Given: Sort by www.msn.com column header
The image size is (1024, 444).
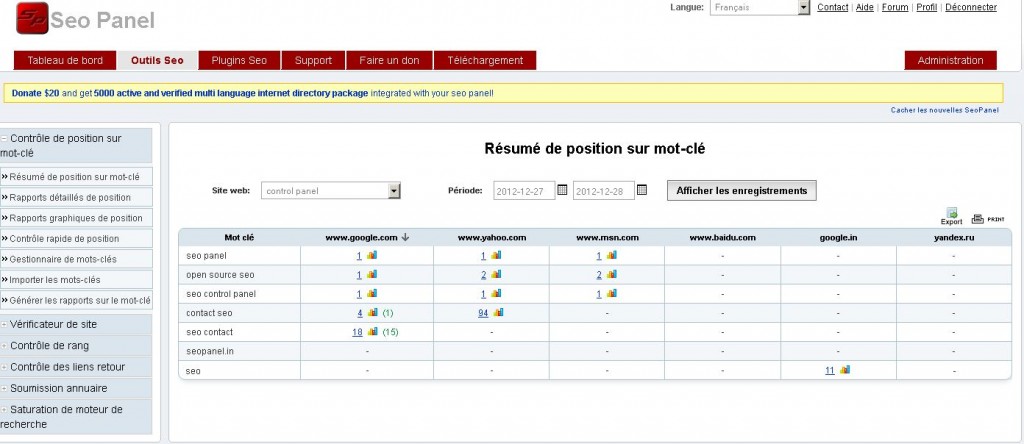Looking at the screenshot, I should 607,238.
